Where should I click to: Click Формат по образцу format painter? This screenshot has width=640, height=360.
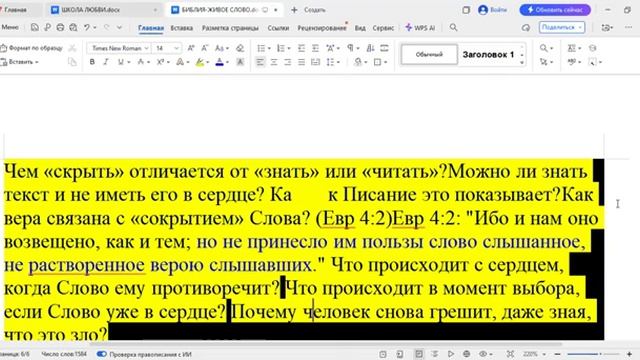[32, 48]
